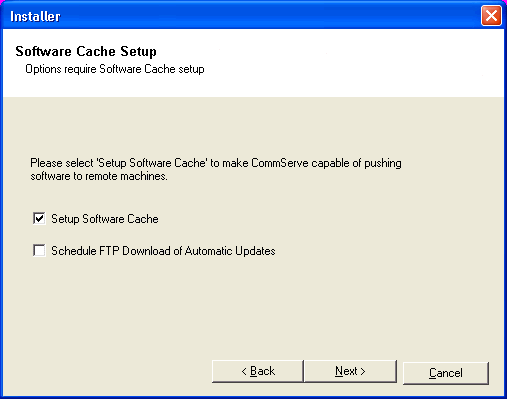Click the empty box beside Schedule FTP Download
The width and height of the screenshot is (507, 399).
coord(39,250)
